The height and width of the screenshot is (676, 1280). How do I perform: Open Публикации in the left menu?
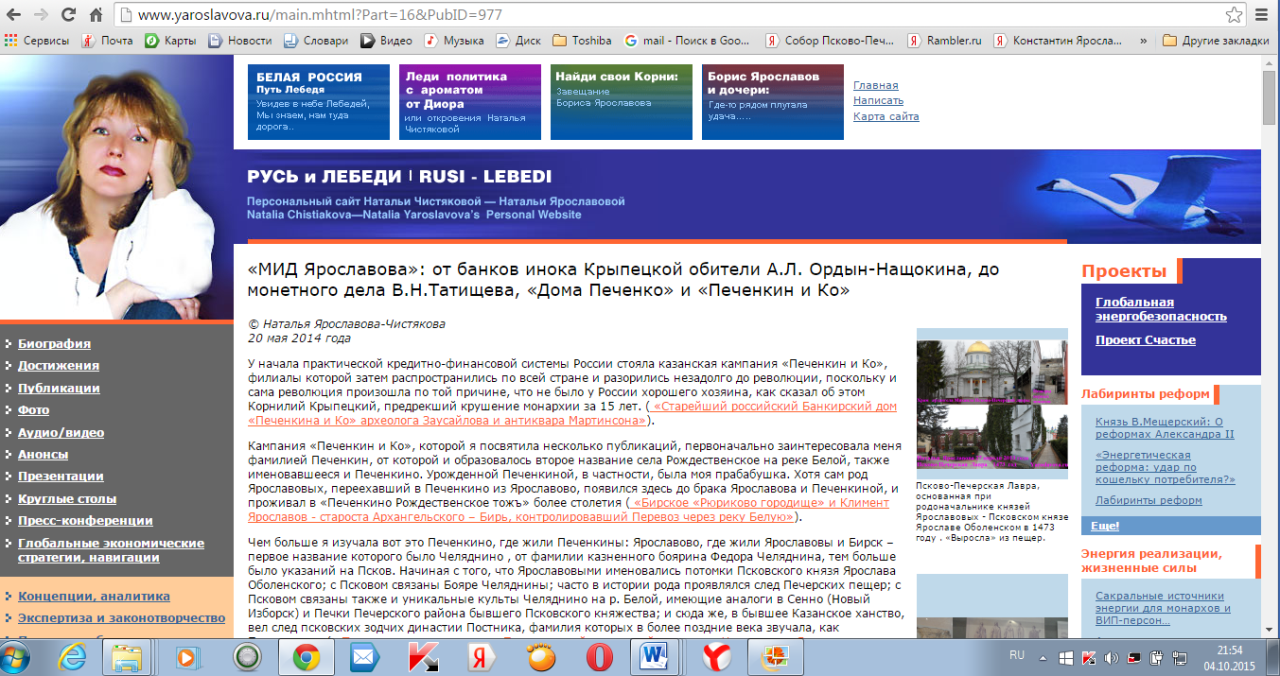pyautogui.click(x=59, y=388)
